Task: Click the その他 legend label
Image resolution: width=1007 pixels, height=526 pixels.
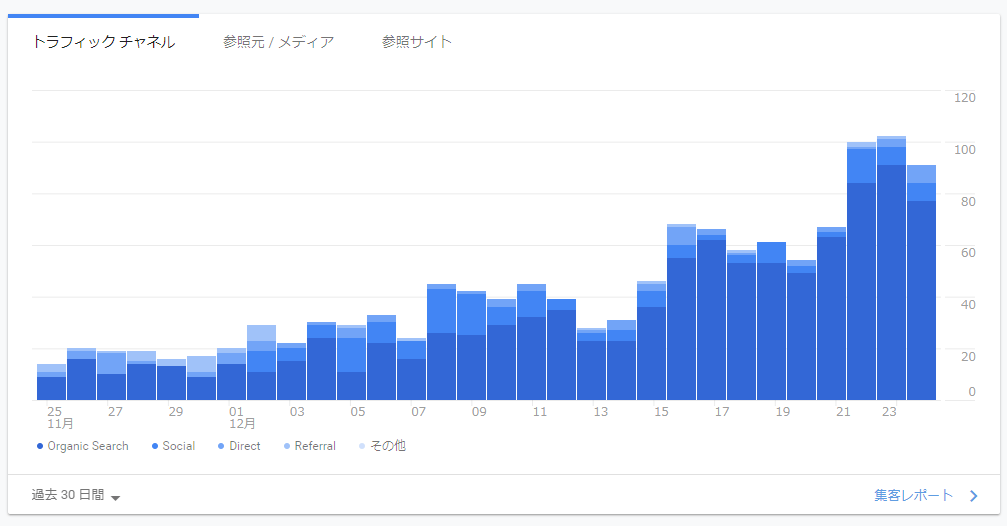Action: [387, 446]
